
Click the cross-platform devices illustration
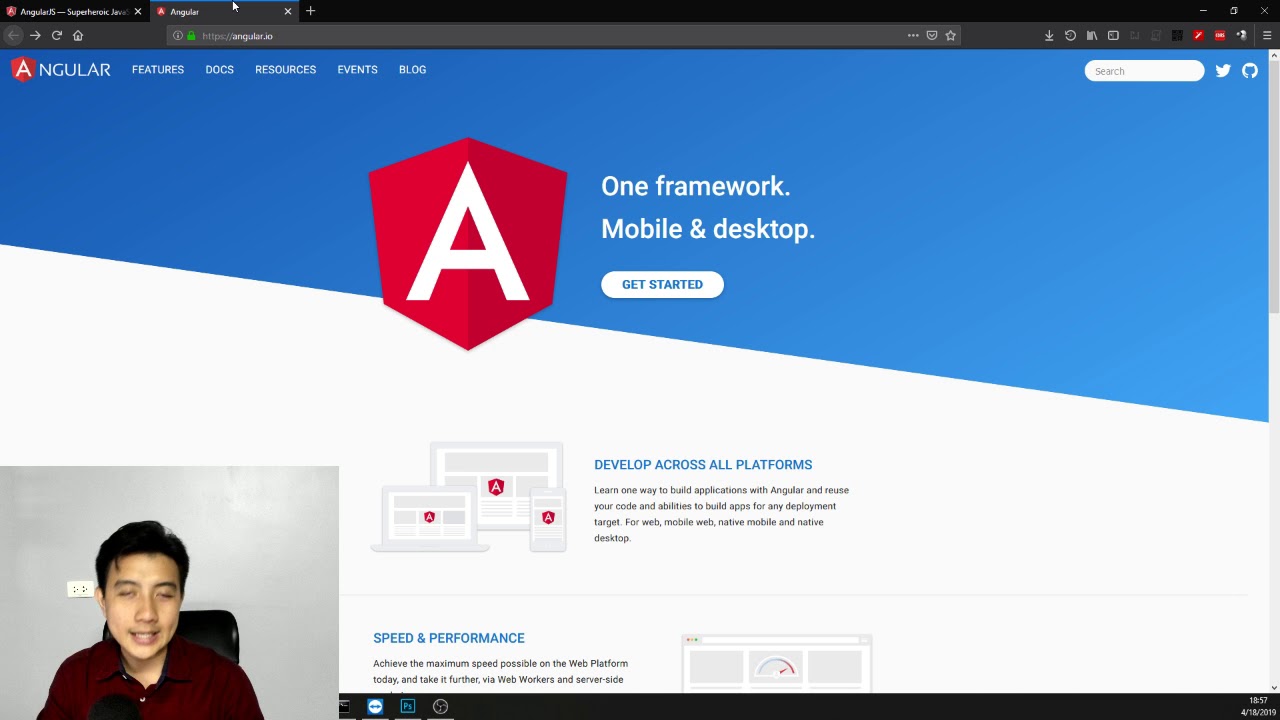tap(468, 497)
